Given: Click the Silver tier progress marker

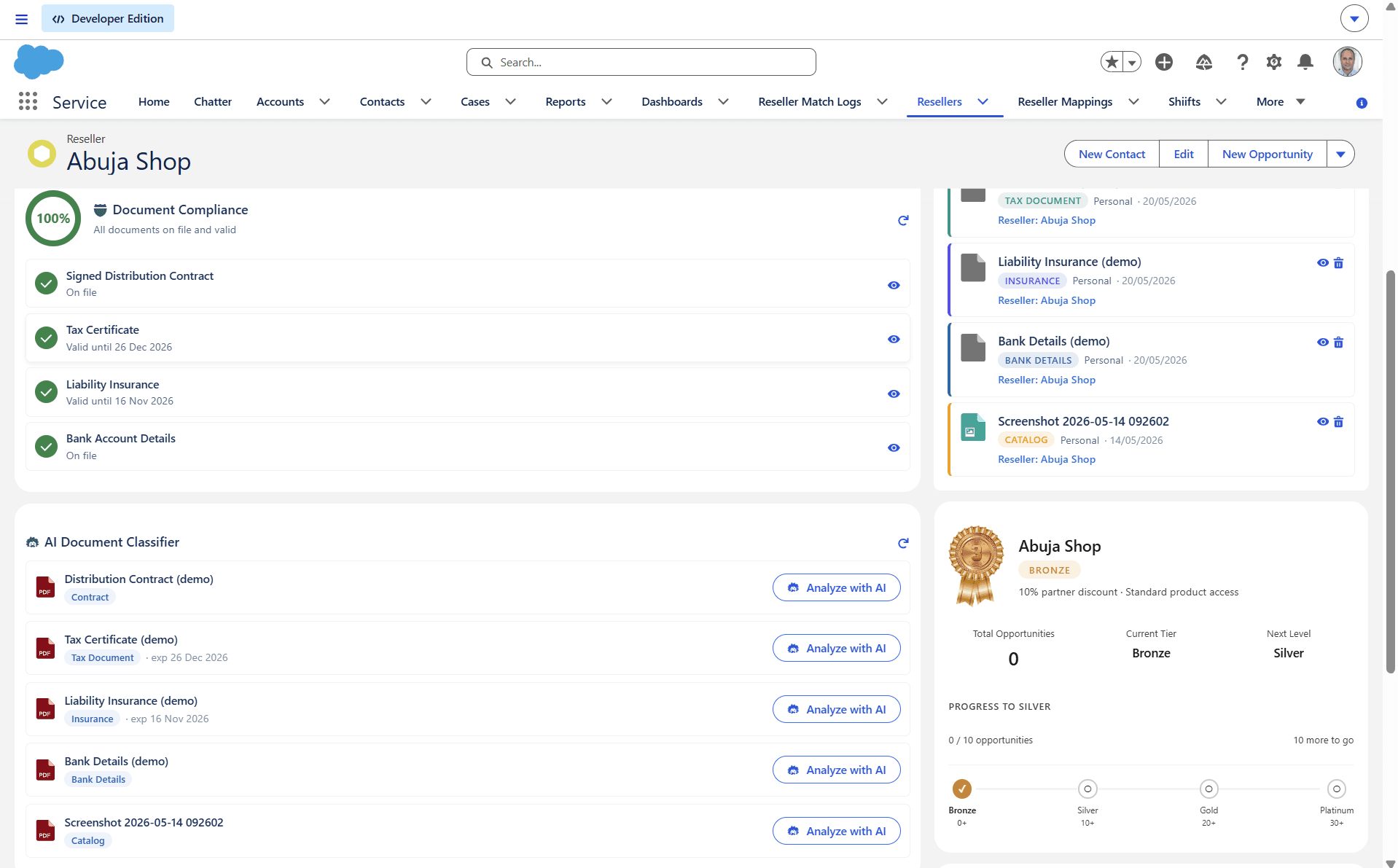Looking at the screenshot, I should (x=1087, y=789).
